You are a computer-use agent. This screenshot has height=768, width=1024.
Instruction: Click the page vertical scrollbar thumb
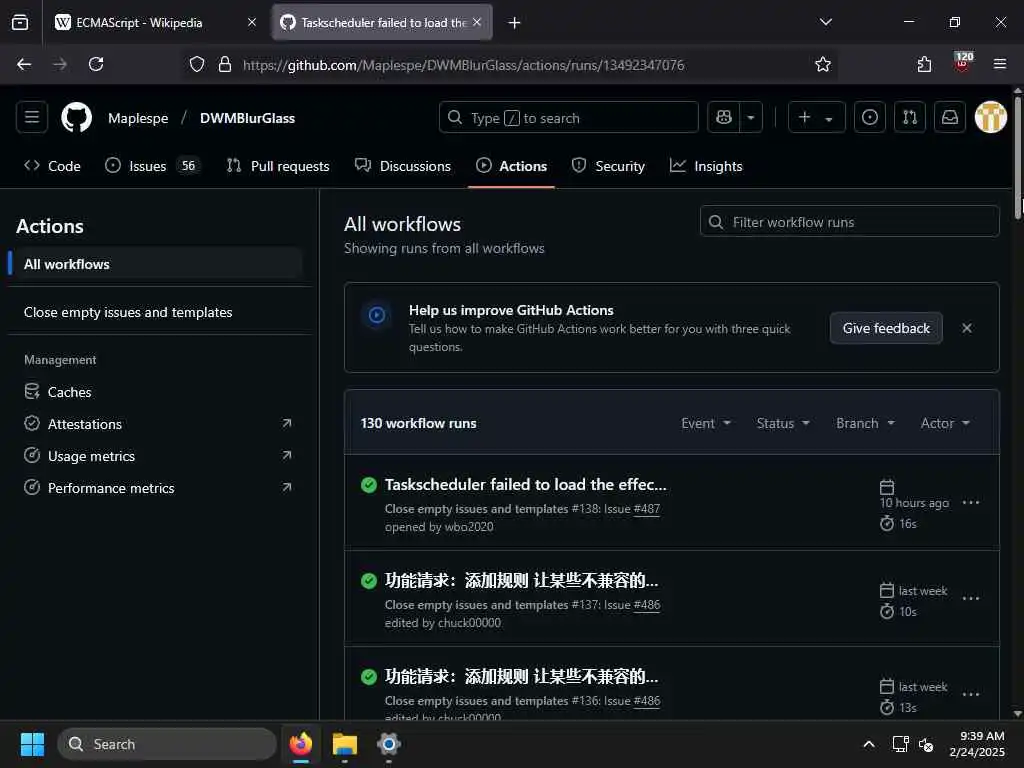[1017, 157]
